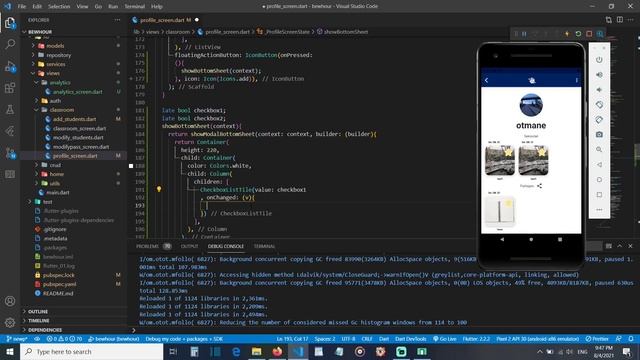Open main.dart in explorer
The height and width of the screenshot is (360, 640).
[x=58, y=192]
